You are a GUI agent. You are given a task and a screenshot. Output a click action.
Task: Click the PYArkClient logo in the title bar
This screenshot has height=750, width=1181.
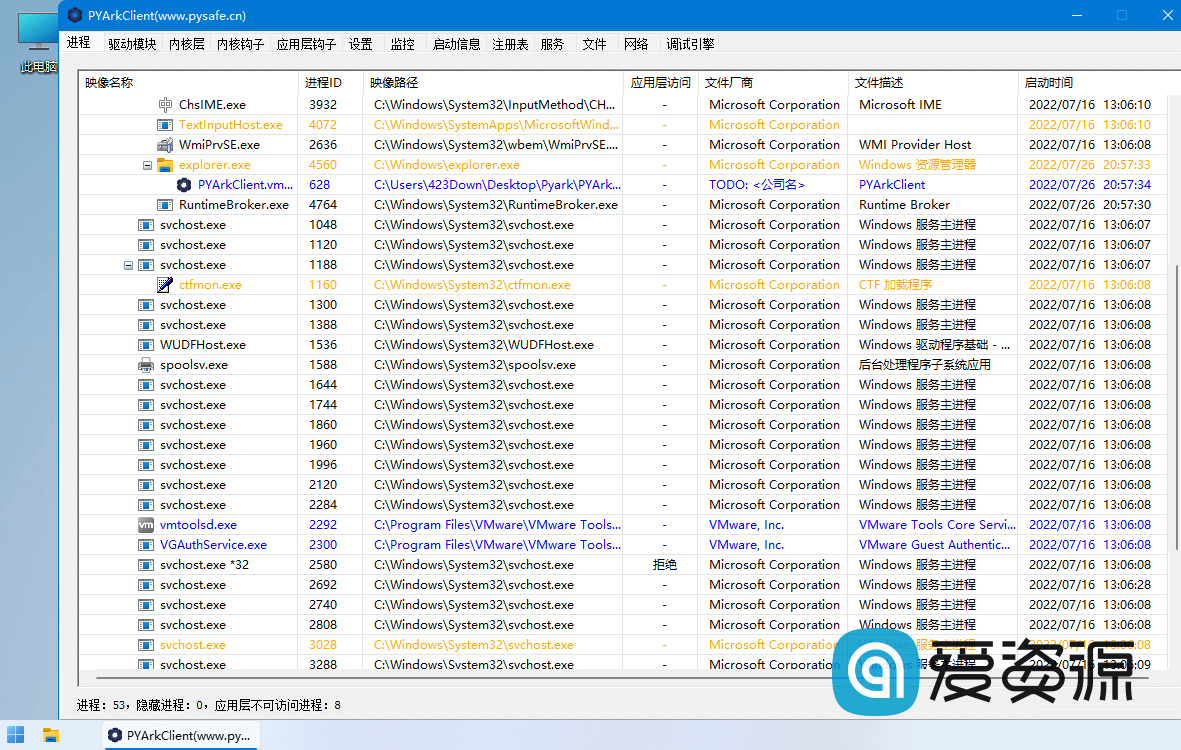(75, 15)
